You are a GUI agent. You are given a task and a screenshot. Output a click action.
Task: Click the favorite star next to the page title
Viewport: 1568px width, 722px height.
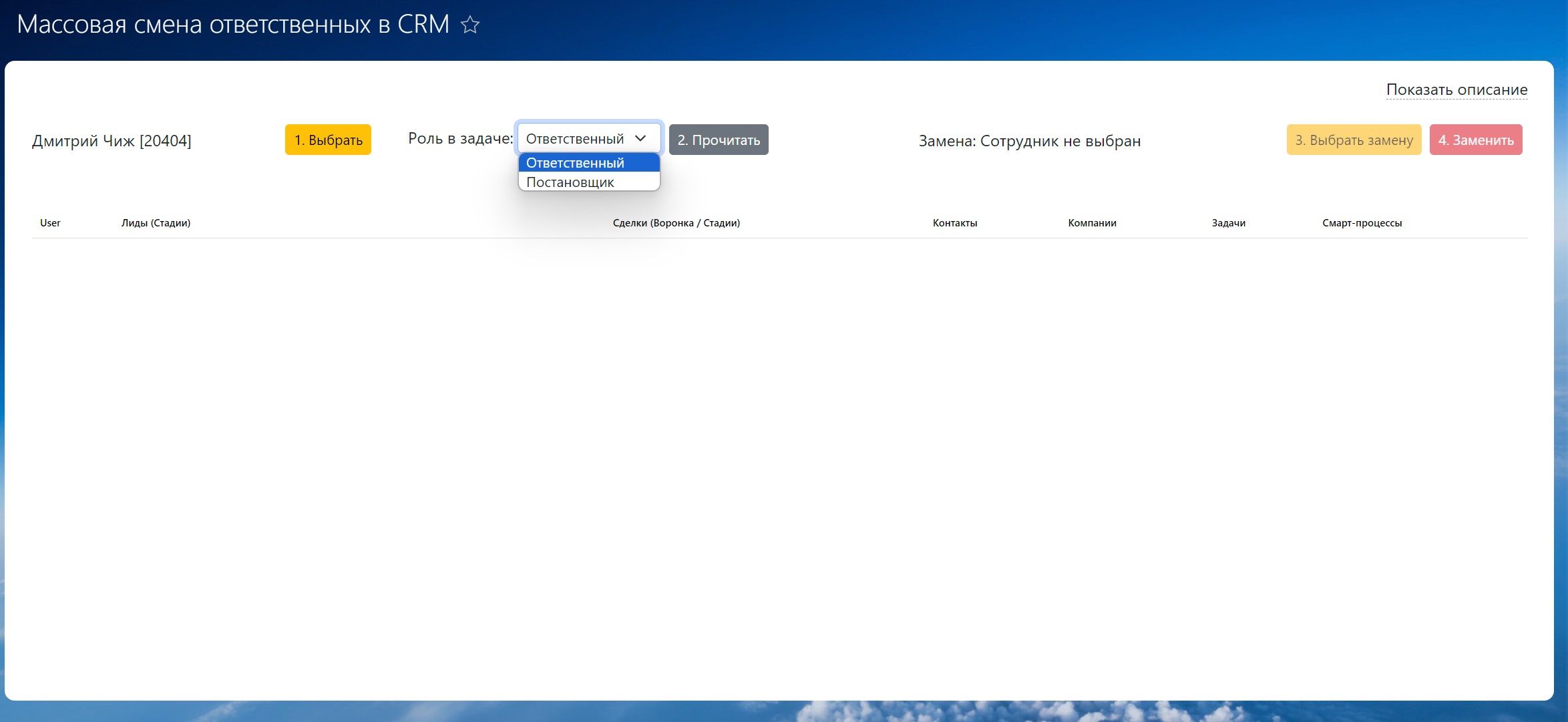point(470,25)
